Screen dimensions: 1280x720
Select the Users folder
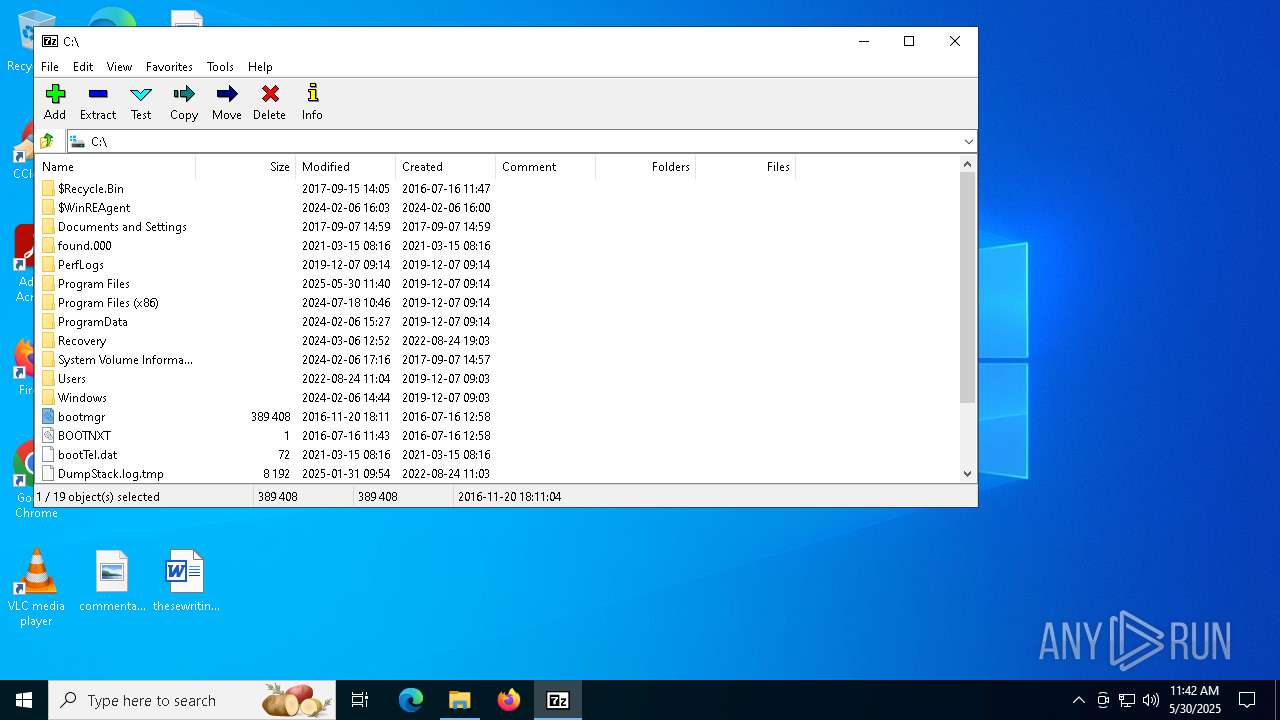point(72,379)
